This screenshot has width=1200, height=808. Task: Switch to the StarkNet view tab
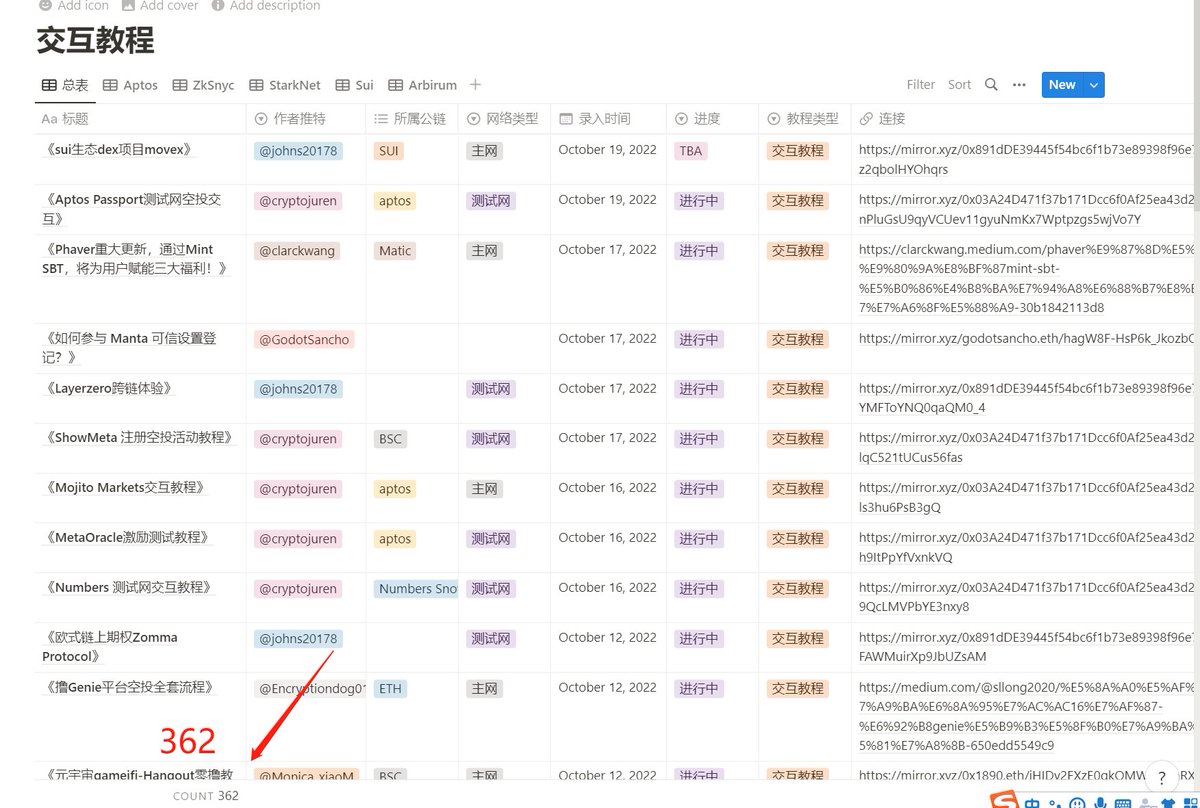285,85
